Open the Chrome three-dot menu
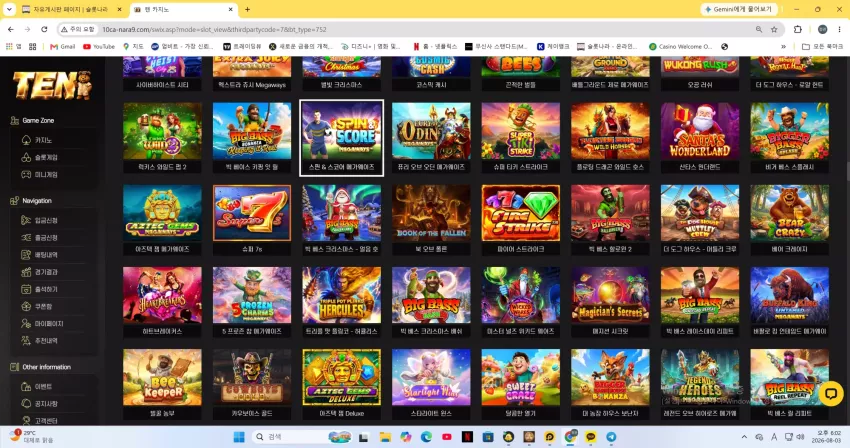 coord(840,29)
